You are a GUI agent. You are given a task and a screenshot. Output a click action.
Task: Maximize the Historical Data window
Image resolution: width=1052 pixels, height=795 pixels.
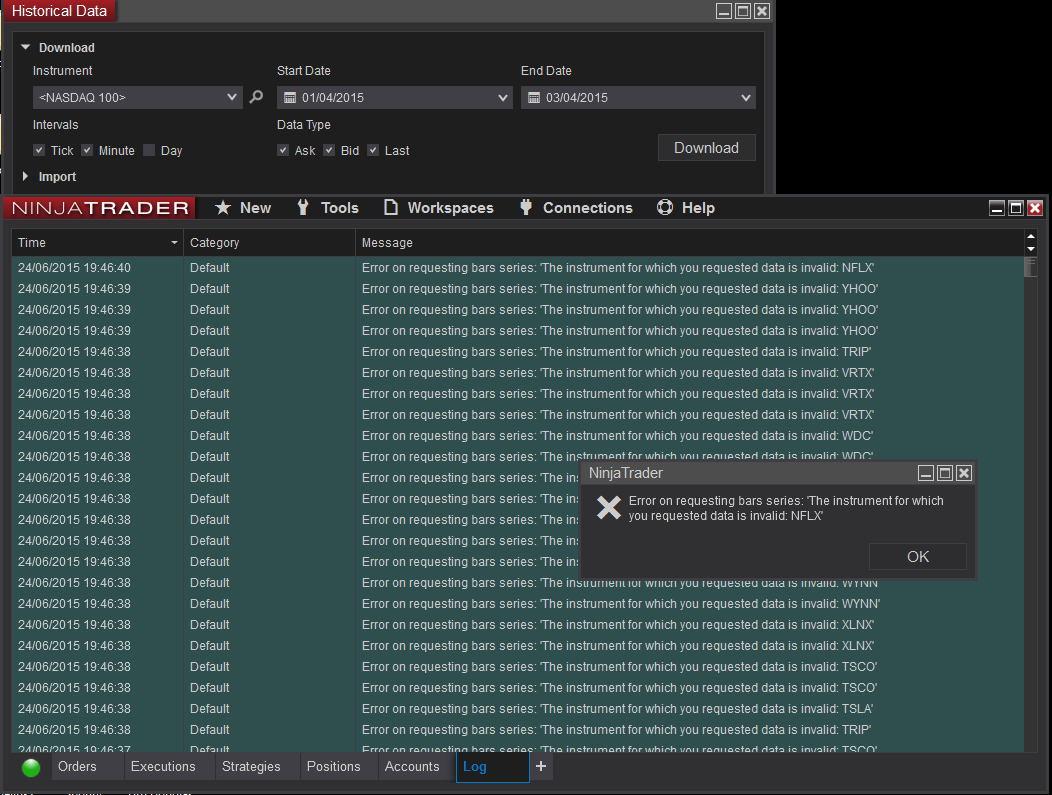click(x=743, y=11)
